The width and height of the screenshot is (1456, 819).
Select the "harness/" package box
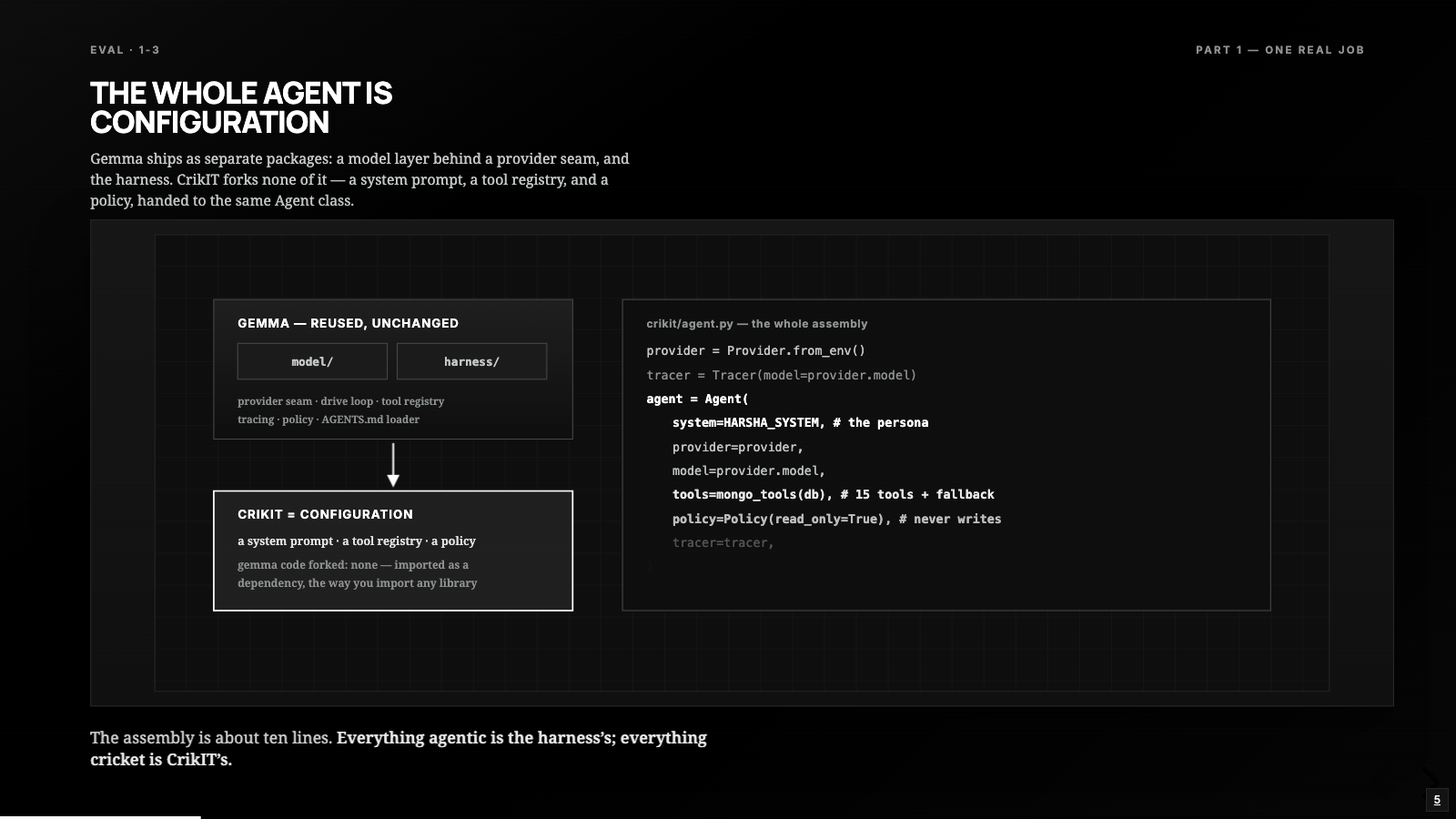471,361
